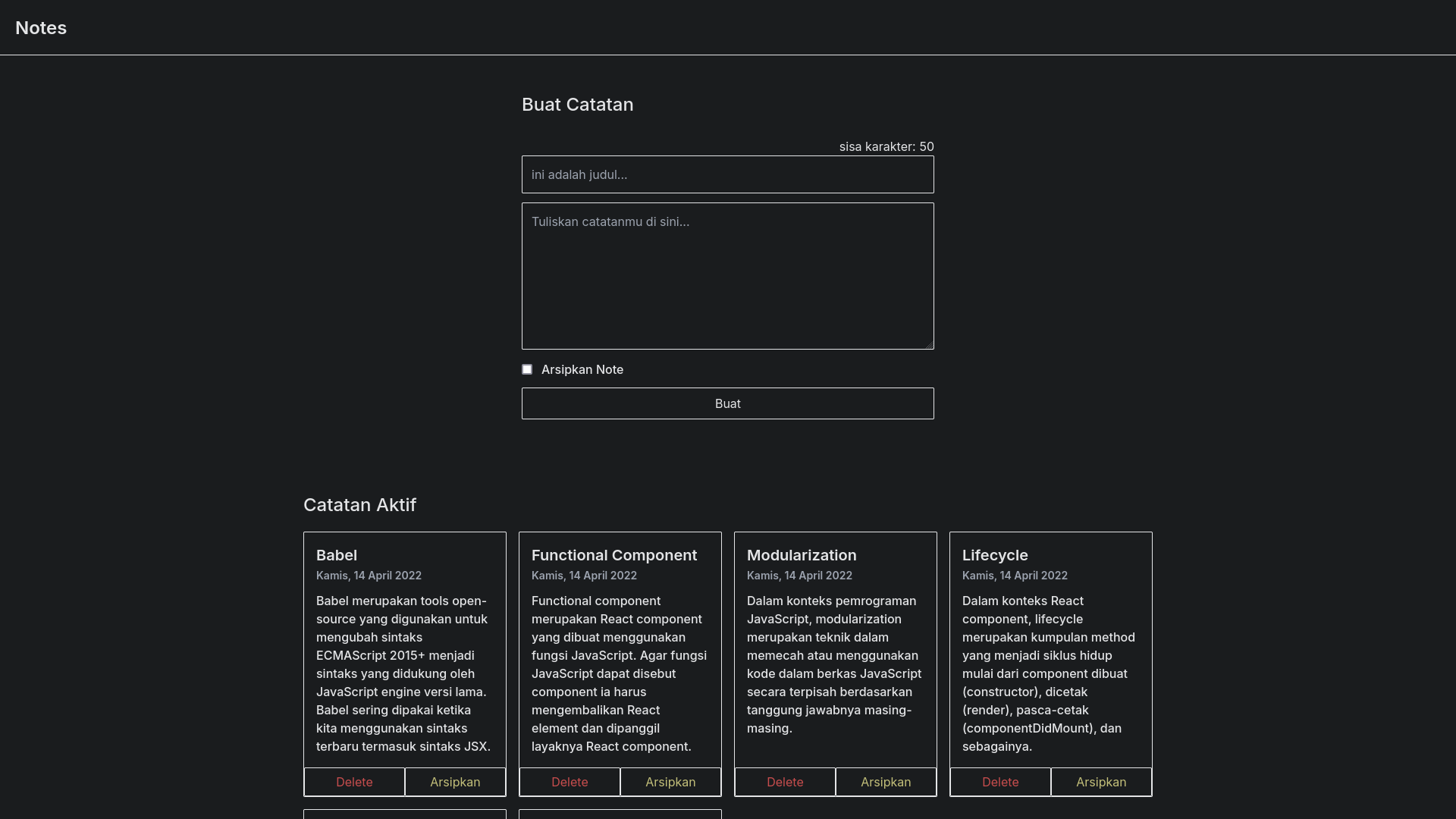Delete the Functional Component note
Viewport: 1456px width, 819px height.
pos(570,782)
